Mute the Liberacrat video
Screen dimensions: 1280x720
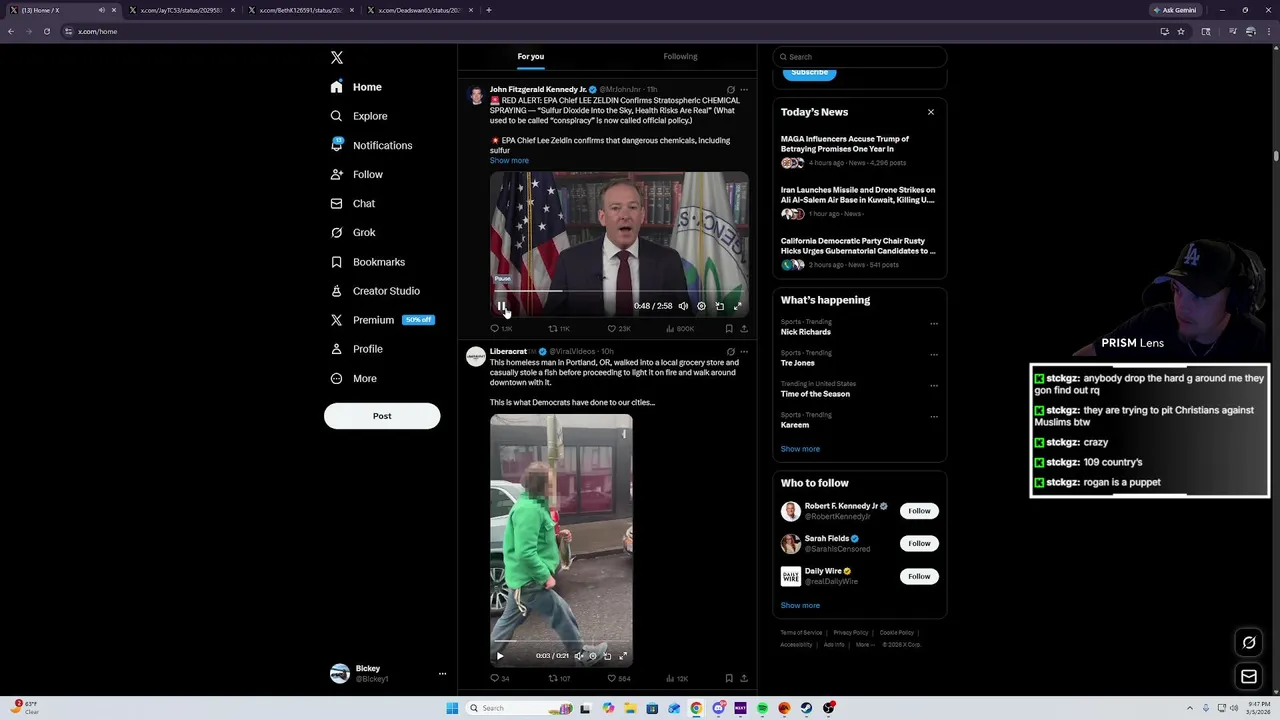pos(578,656)
